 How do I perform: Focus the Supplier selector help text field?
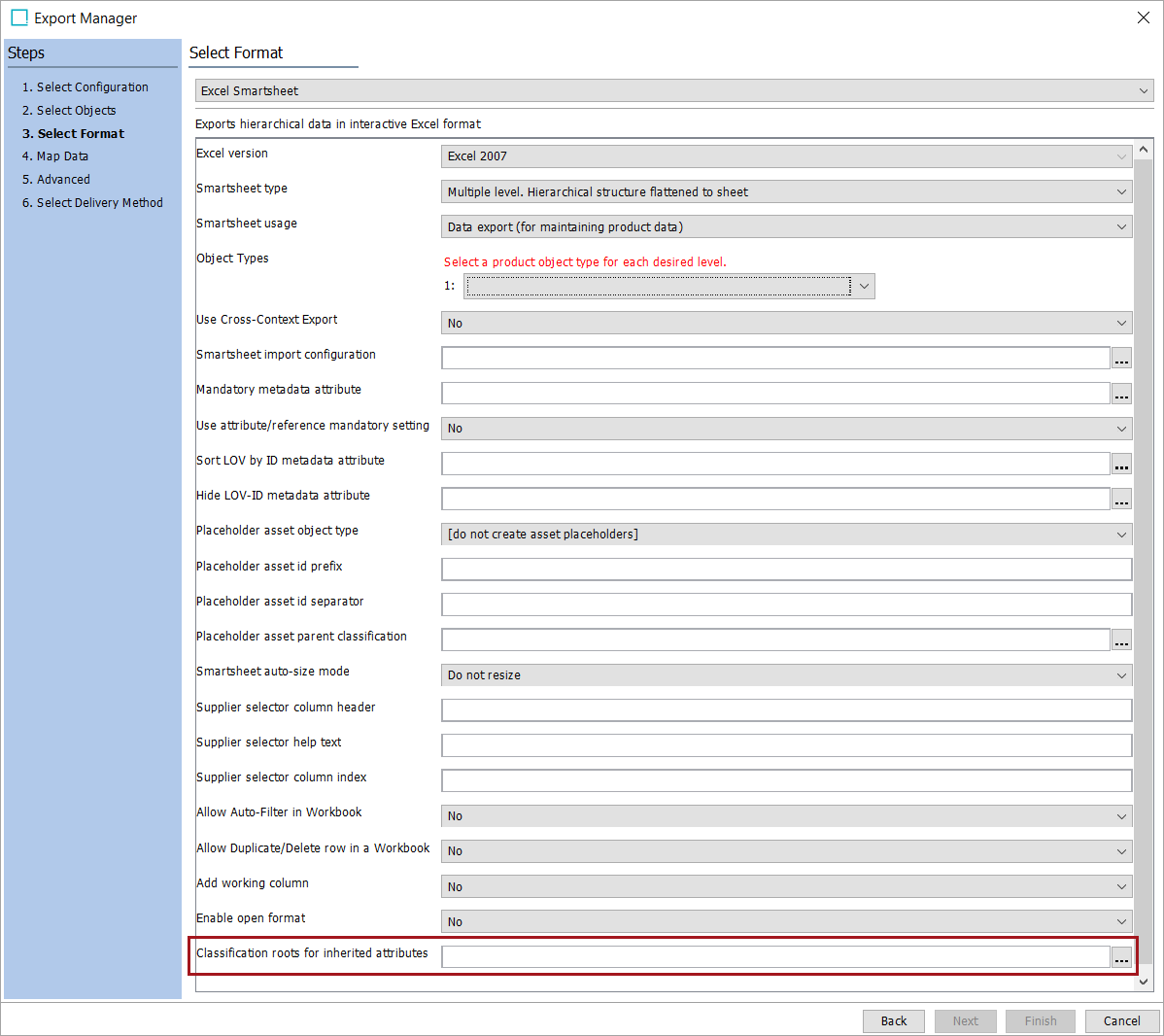coord(786,745)
